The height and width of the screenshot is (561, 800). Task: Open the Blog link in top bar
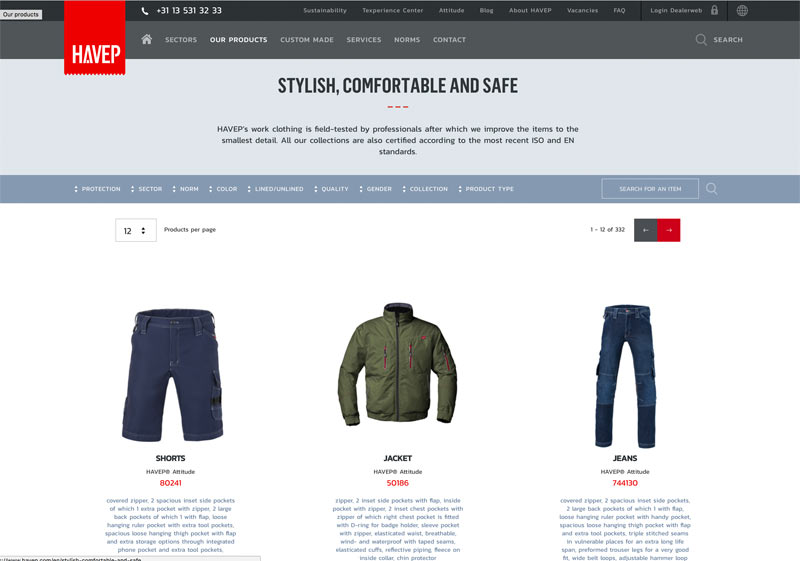point(486,11)
